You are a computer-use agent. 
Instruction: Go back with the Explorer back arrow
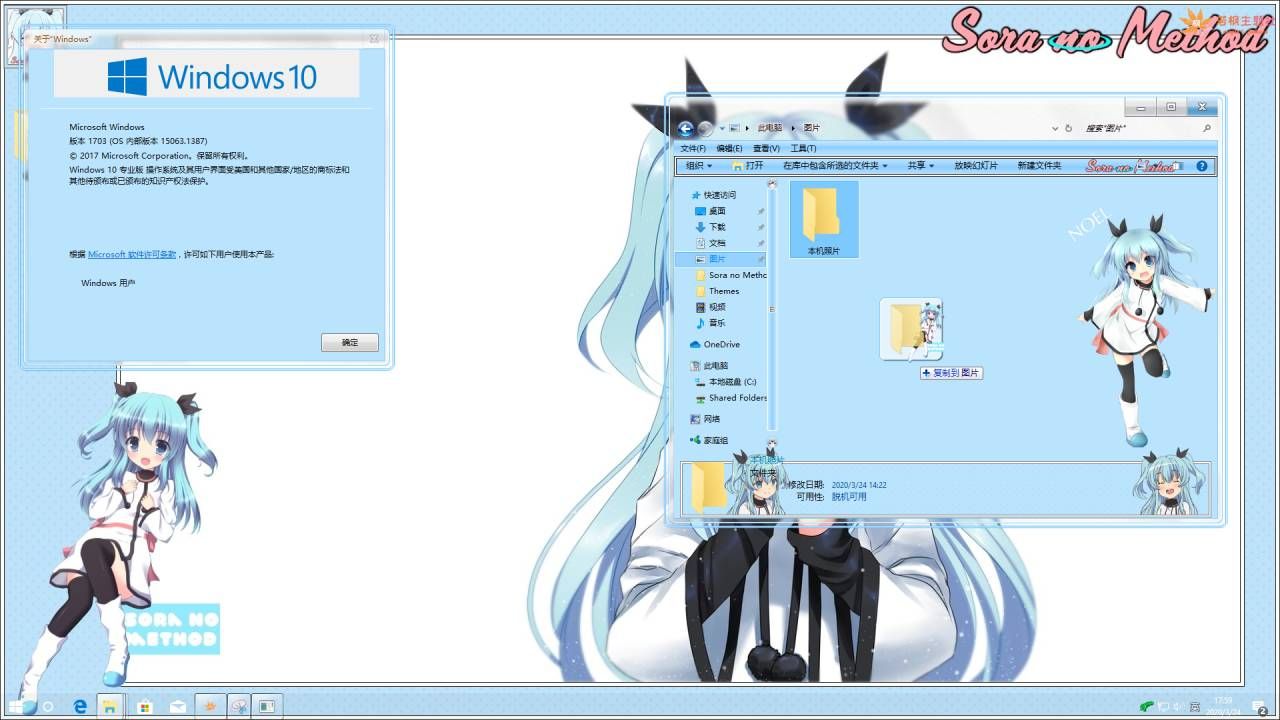click(685, 128)
